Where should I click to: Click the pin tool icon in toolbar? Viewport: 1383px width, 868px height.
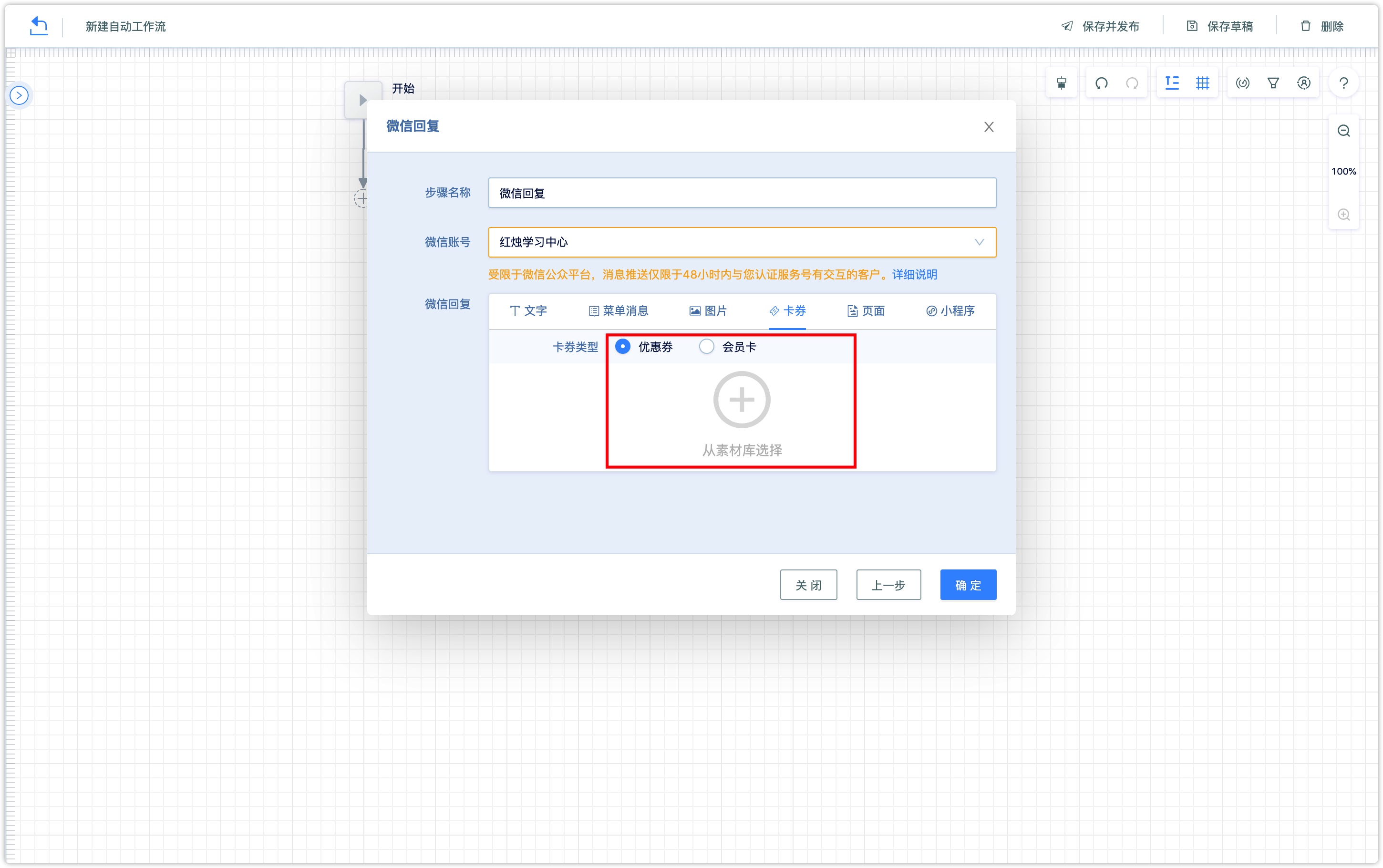1062,83
